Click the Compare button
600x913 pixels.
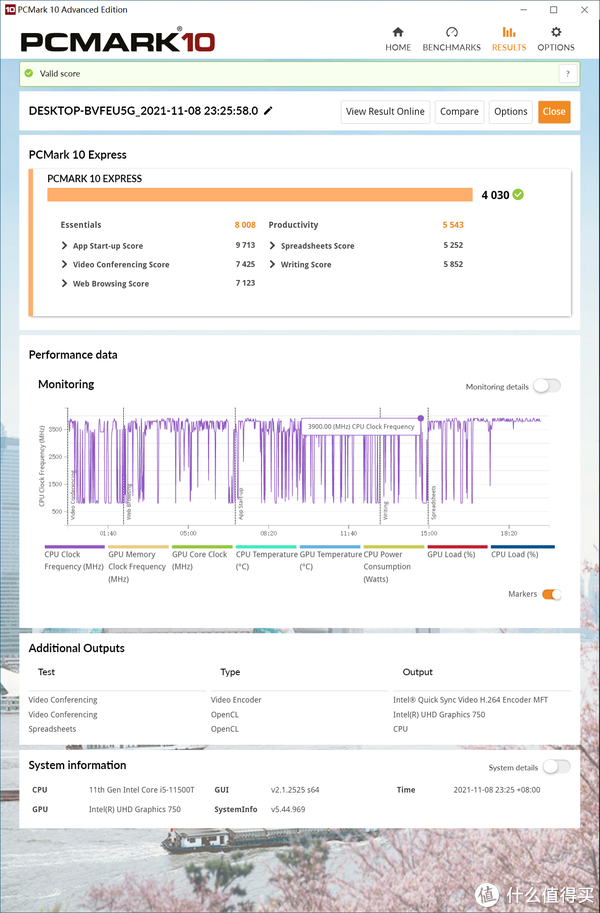coord(459,112)
